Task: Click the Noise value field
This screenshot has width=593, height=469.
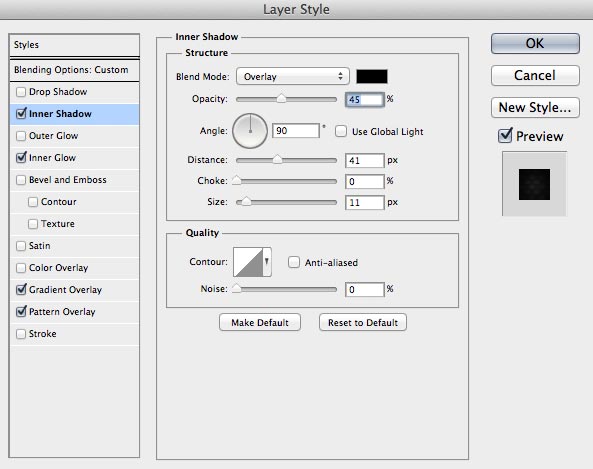Action: [365, 290]
